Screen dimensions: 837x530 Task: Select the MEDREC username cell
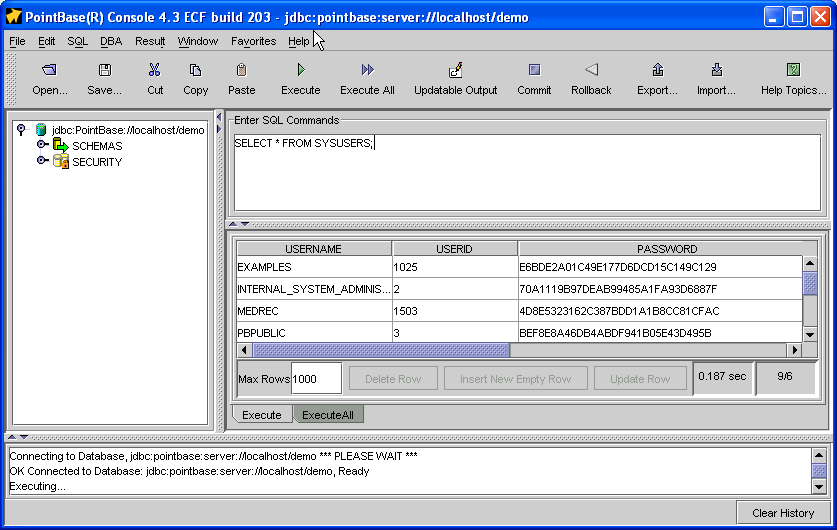(314, 311)
